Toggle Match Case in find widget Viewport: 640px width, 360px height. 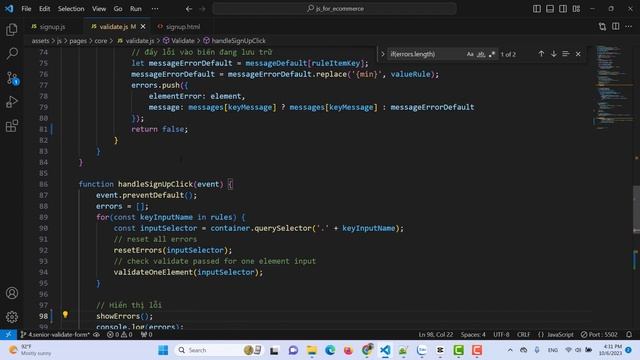(470, 54)
